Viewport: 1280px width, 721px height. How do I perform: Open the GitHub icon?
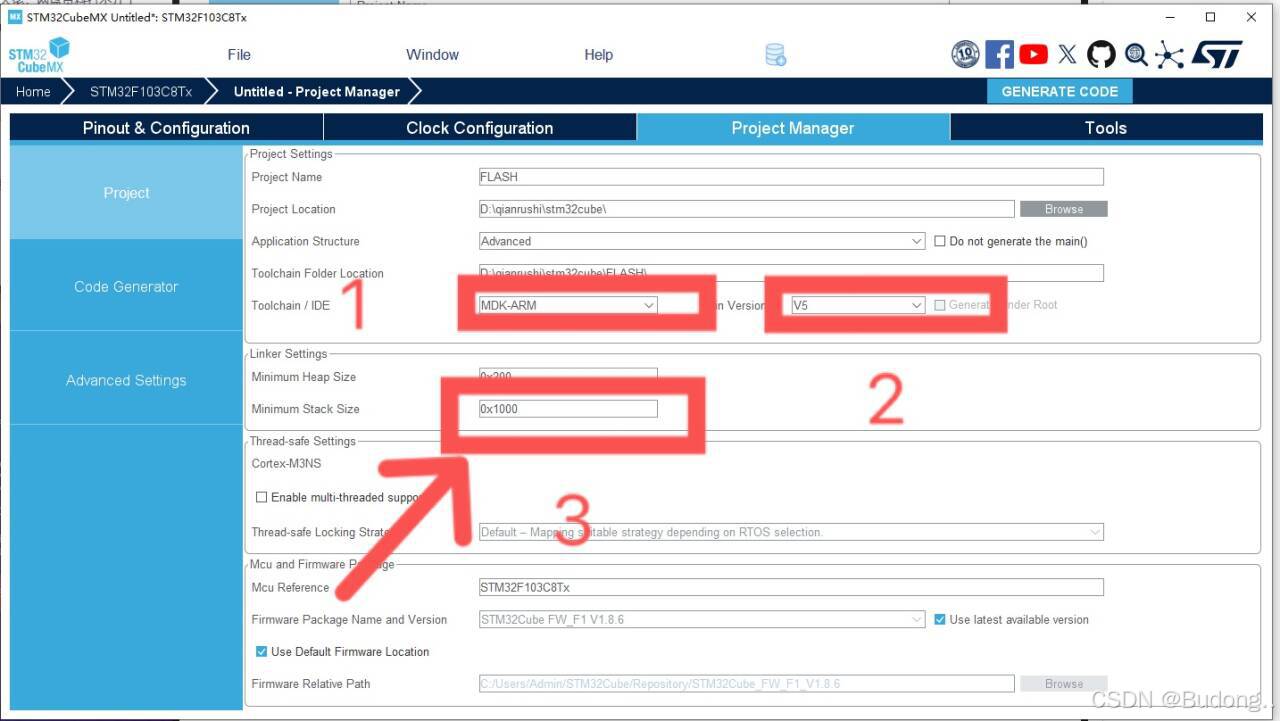tap(1101, 54)
